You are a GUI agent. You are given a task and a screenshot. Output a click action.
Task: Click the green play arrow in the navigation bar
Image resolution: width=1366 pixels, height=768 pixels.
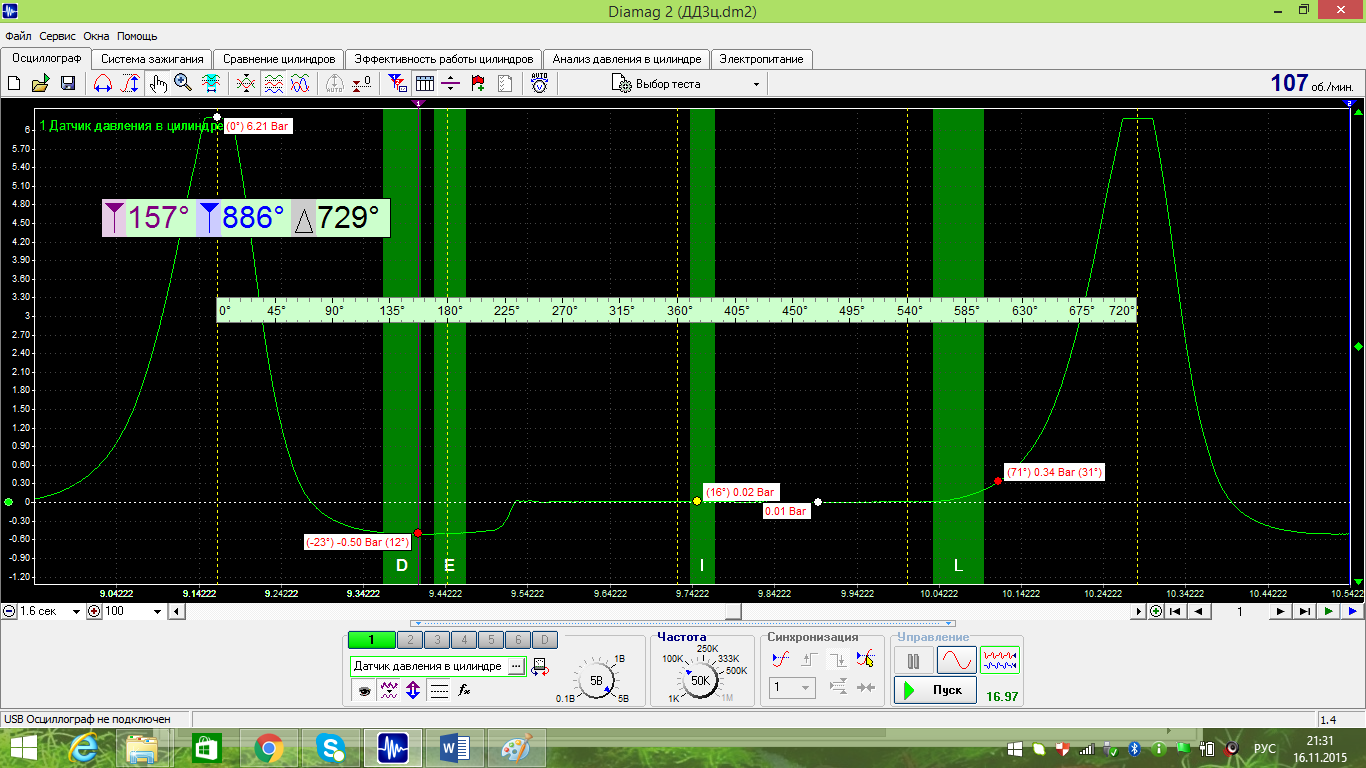tap(1329, 611)
